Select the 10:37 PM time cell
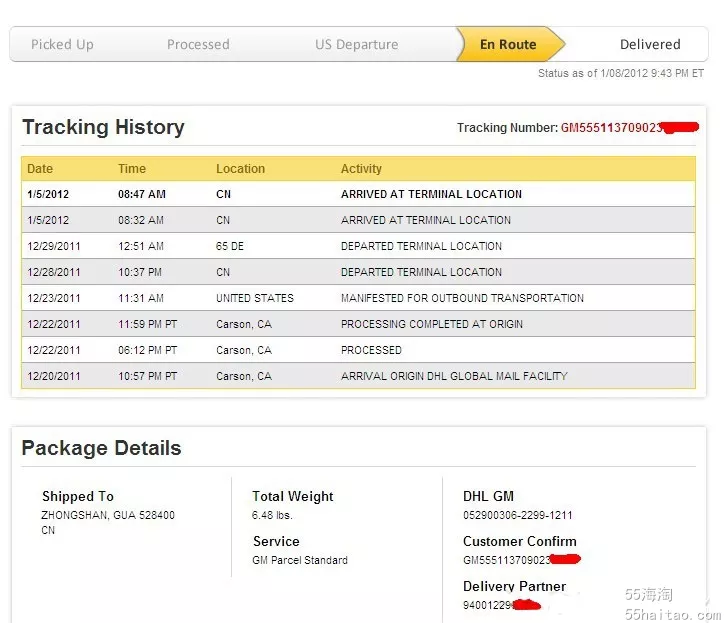The width and height of the screenshot is (724, 623). click(x=140, y=272)
